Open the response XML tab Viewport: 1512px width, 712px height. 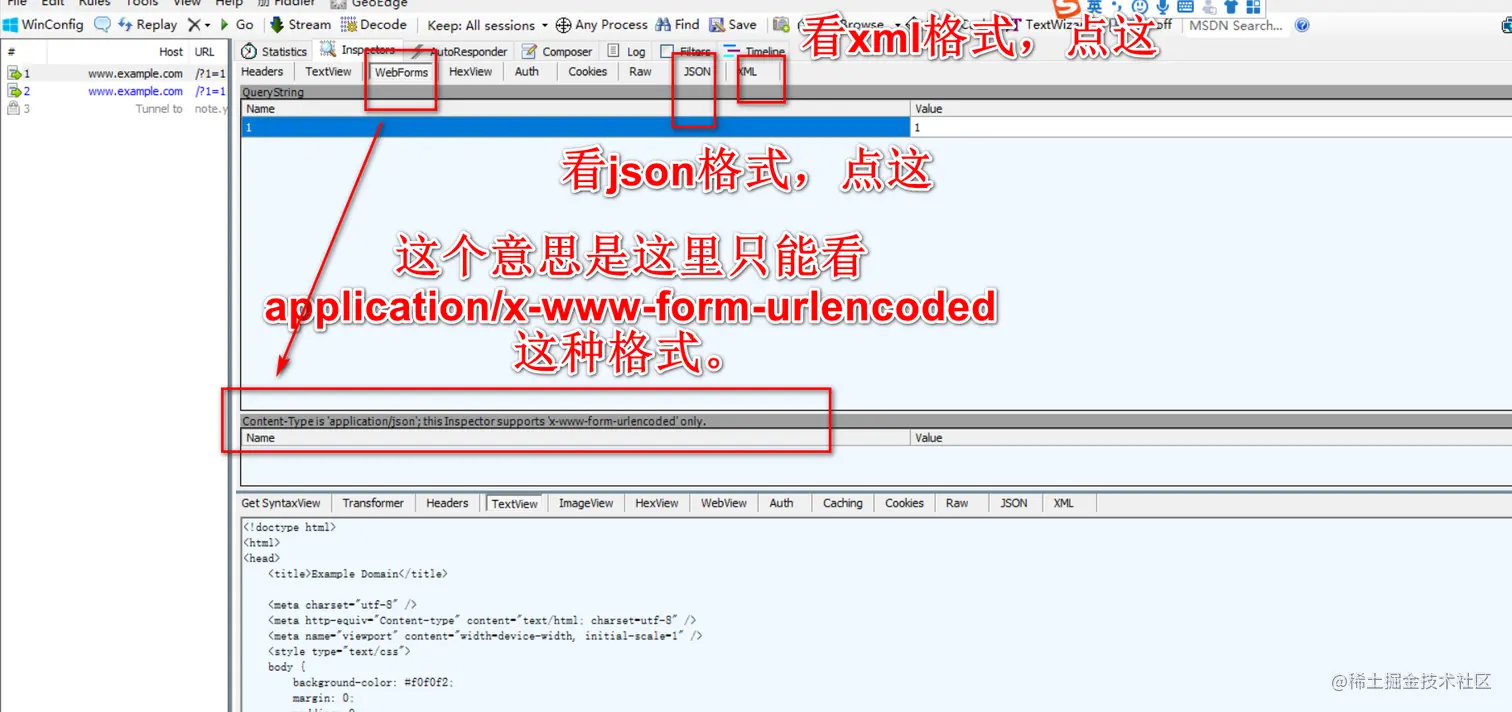tap(1064, 503)
